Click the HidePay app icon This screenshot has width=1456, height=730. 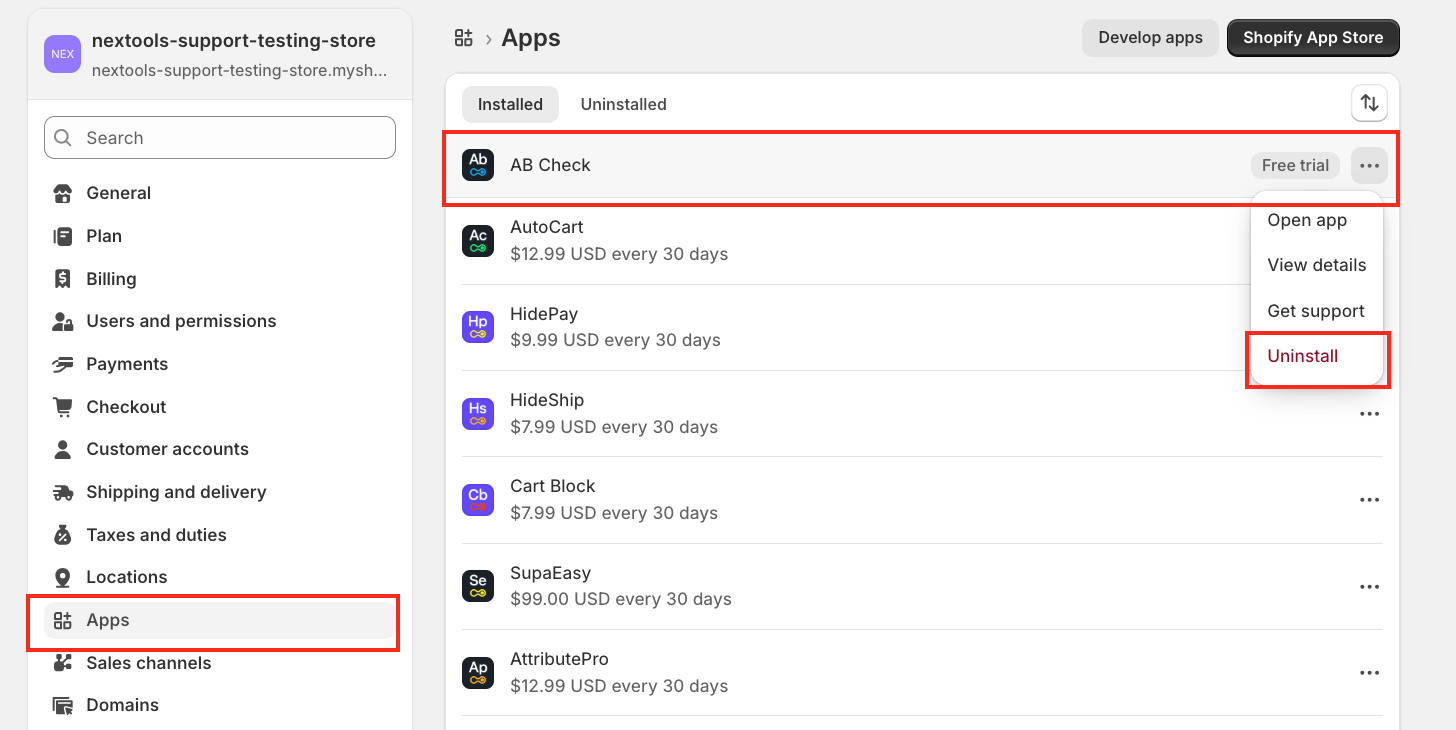pos(478,327)
